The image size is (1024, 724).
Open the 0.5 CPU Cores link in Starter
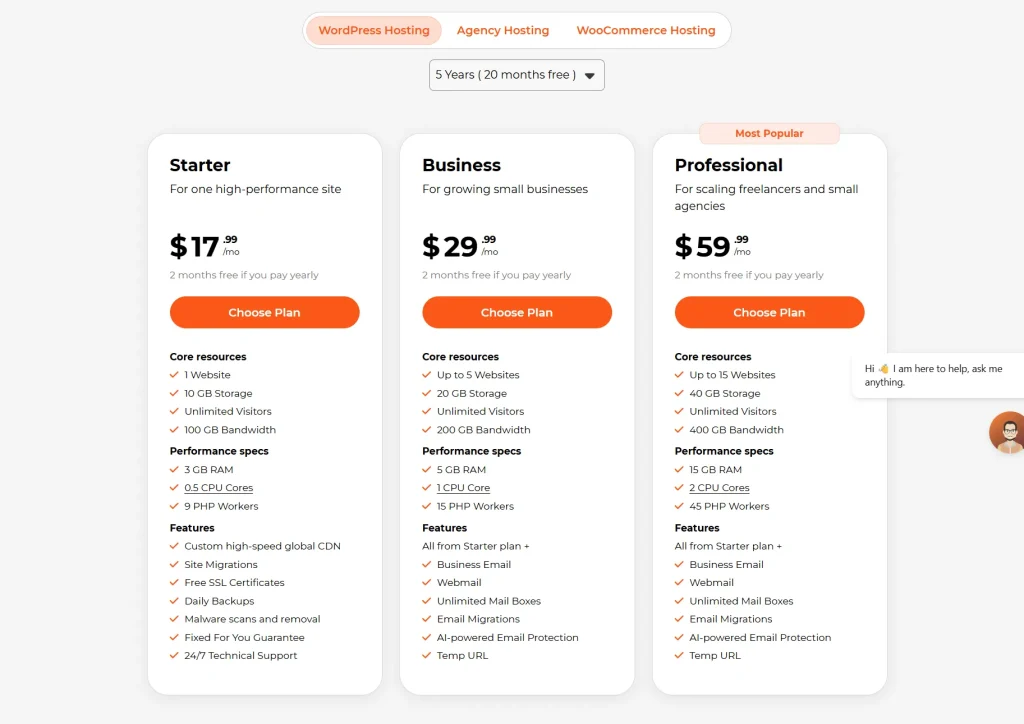coord(218,487)
